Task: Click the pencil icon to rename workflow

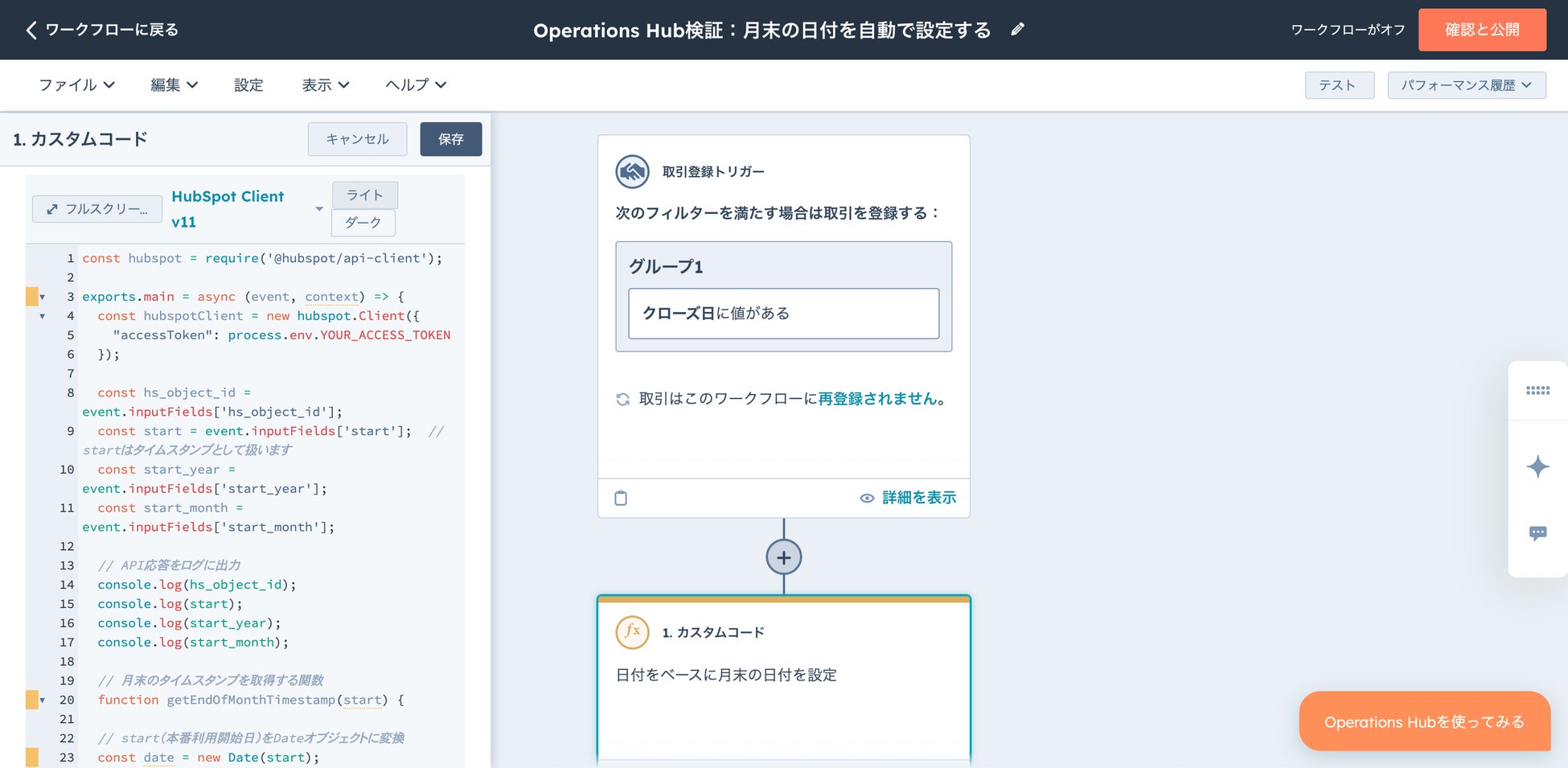Action: coord(1018,30)
